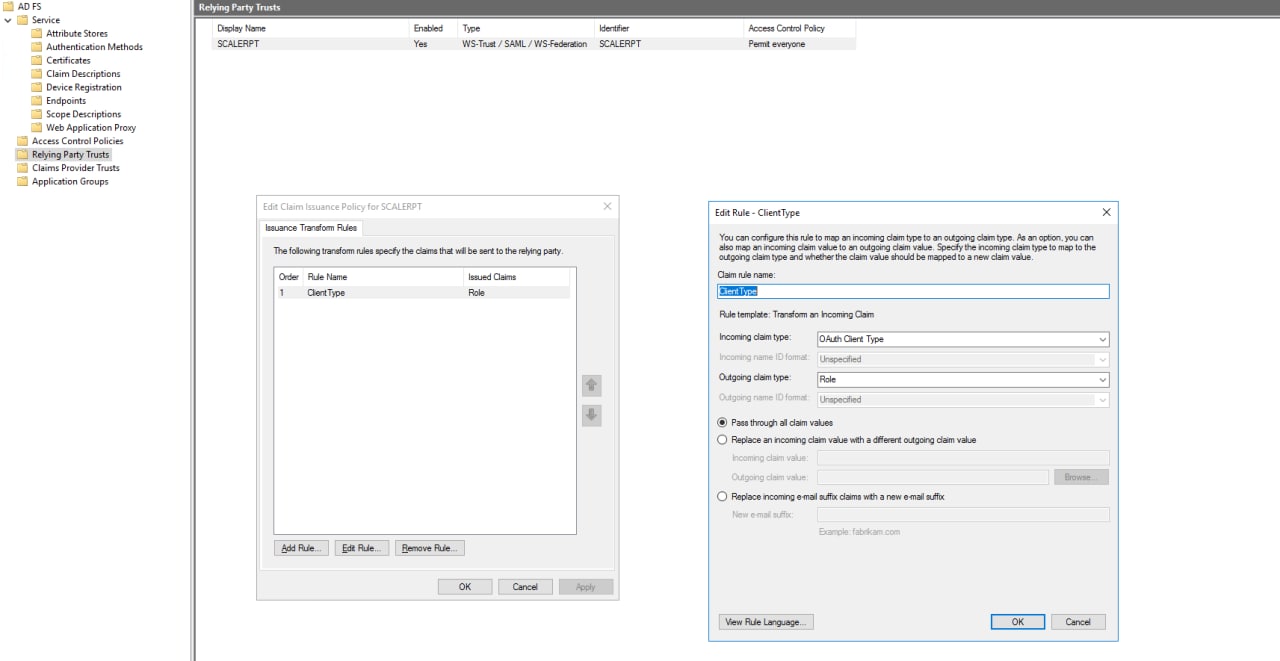Select Access Control Policies in tree
Screen dimensions: 1280x661
coord(77,141)
